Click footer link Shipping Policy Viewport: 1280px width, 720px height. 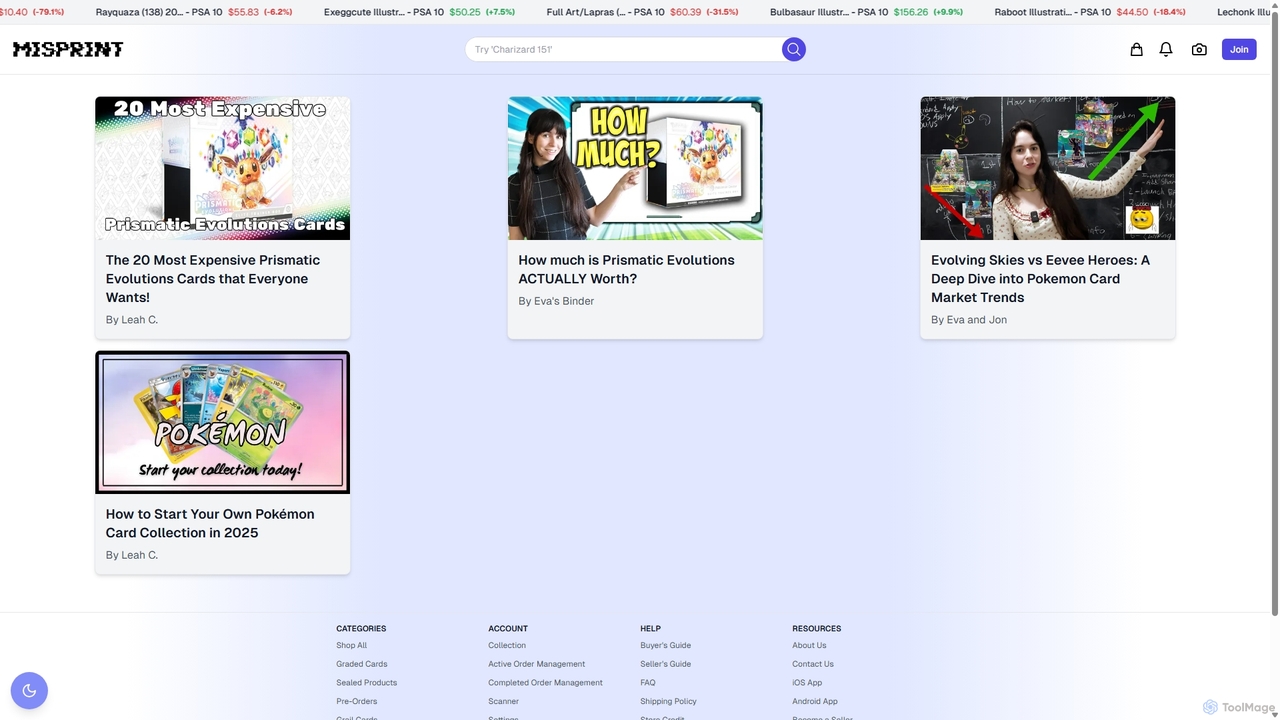668,701
